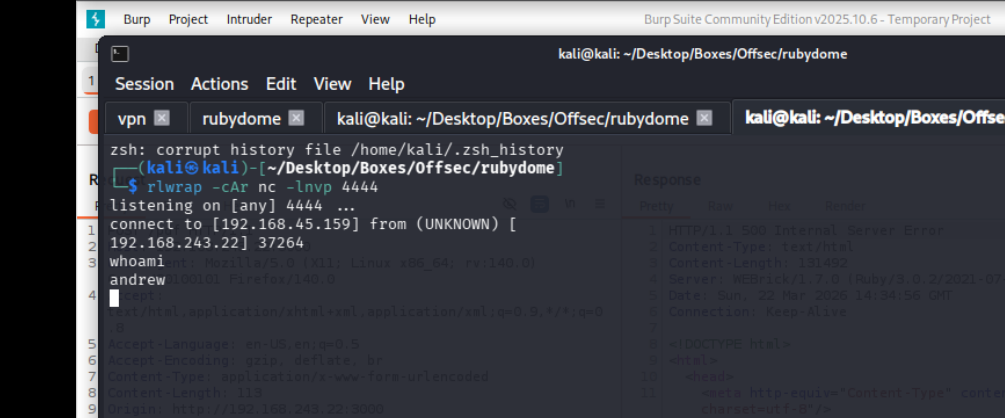This screenshot has height=418, width=1005.
Task: Open the Intruder menu
Action: (249, 19)
